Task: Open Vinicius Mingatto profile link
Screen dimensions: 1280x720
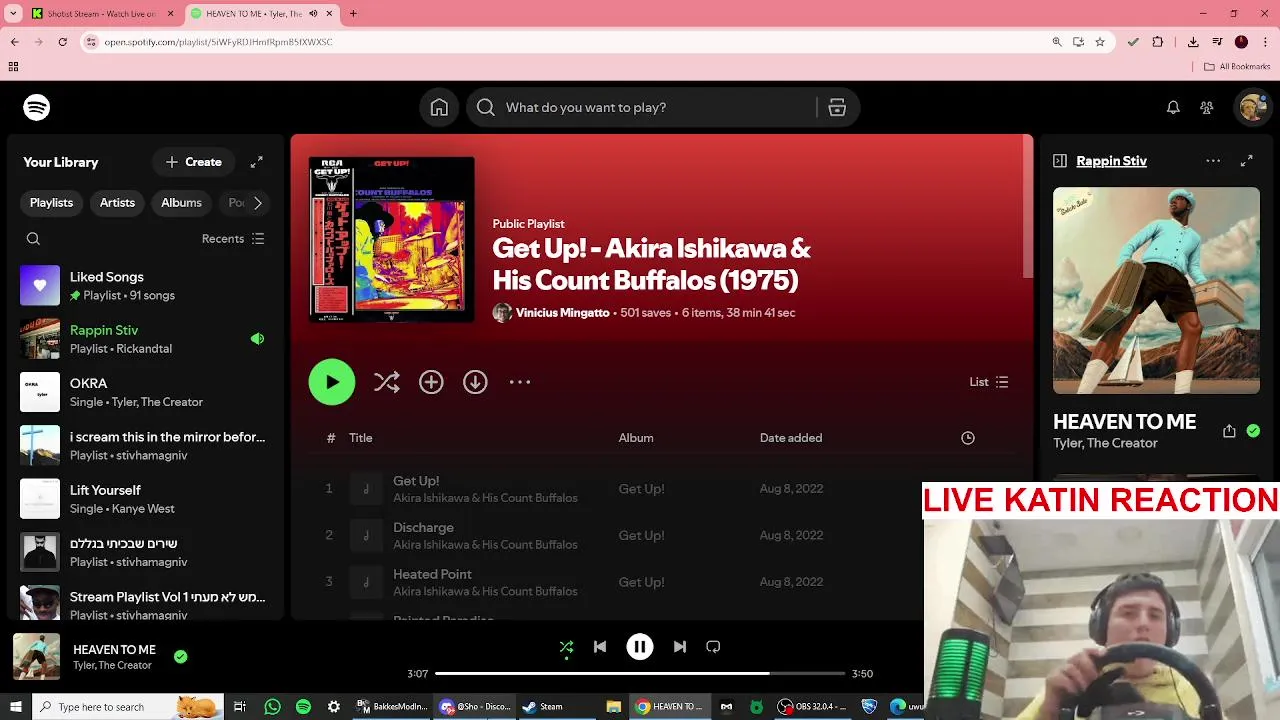Action: click(x=562, y=313)
